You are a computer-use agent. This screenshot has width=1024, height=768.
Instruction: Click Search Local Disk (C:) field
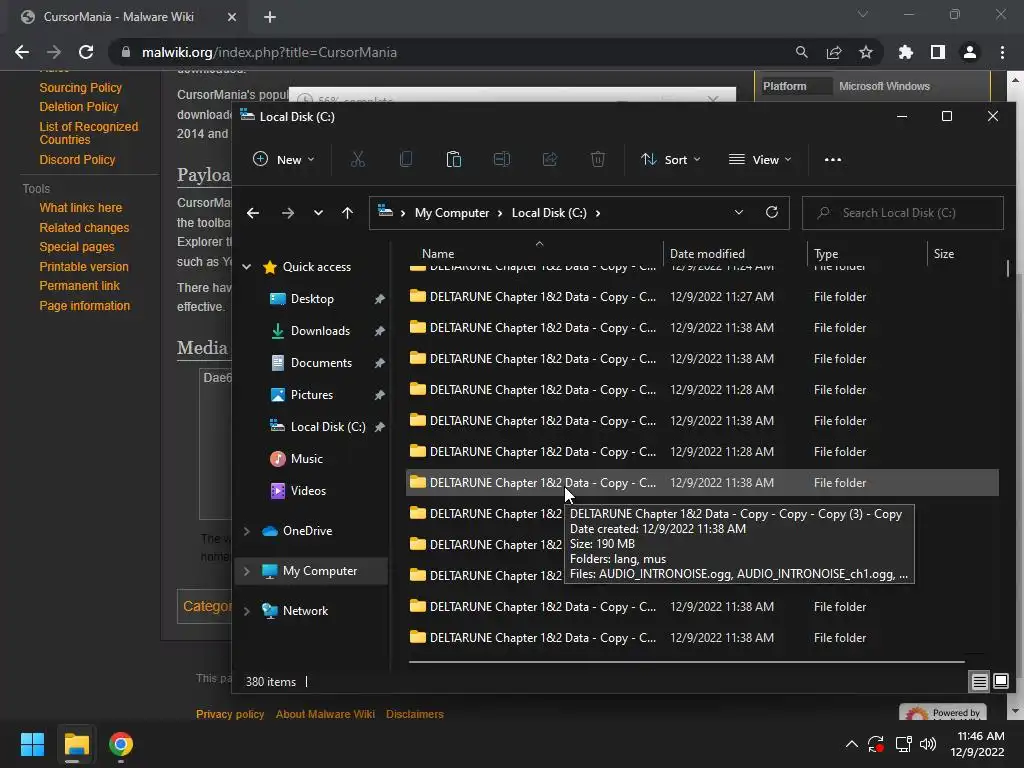(903, 213)
